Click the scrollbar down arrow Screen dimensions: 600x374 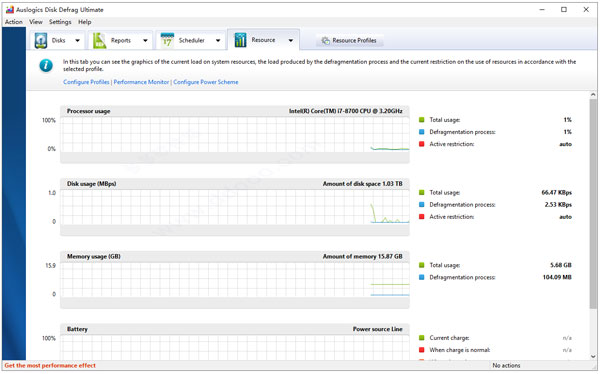click(x=593, y=356)
